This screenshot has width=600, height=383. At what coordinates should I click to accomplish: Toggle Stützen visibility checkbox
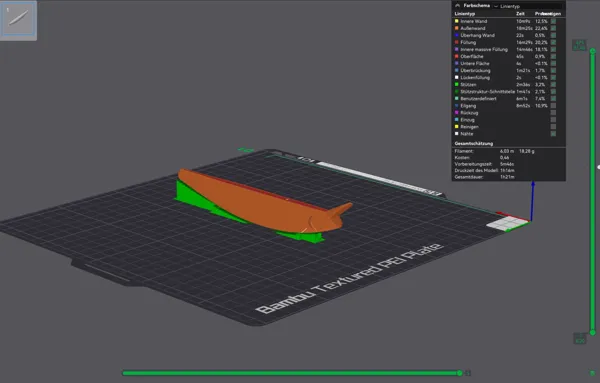click(x=553, y=85)
